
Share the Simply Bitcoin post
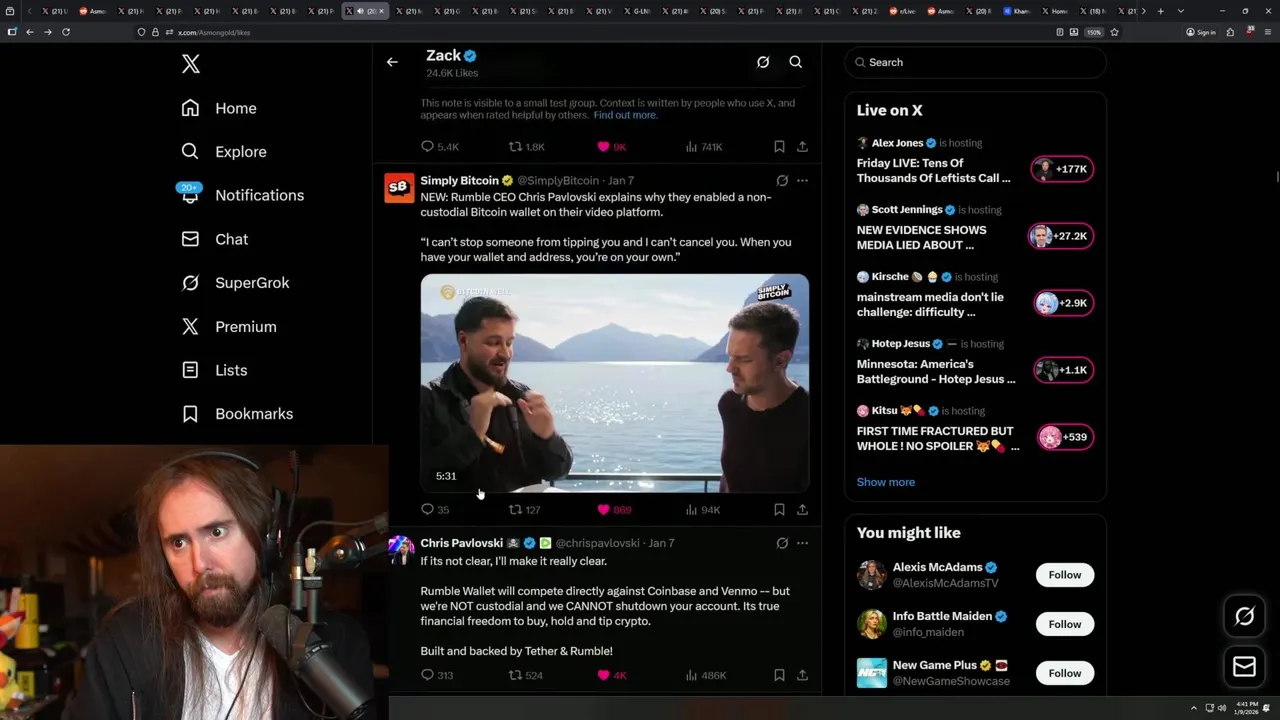coord(802,509)
